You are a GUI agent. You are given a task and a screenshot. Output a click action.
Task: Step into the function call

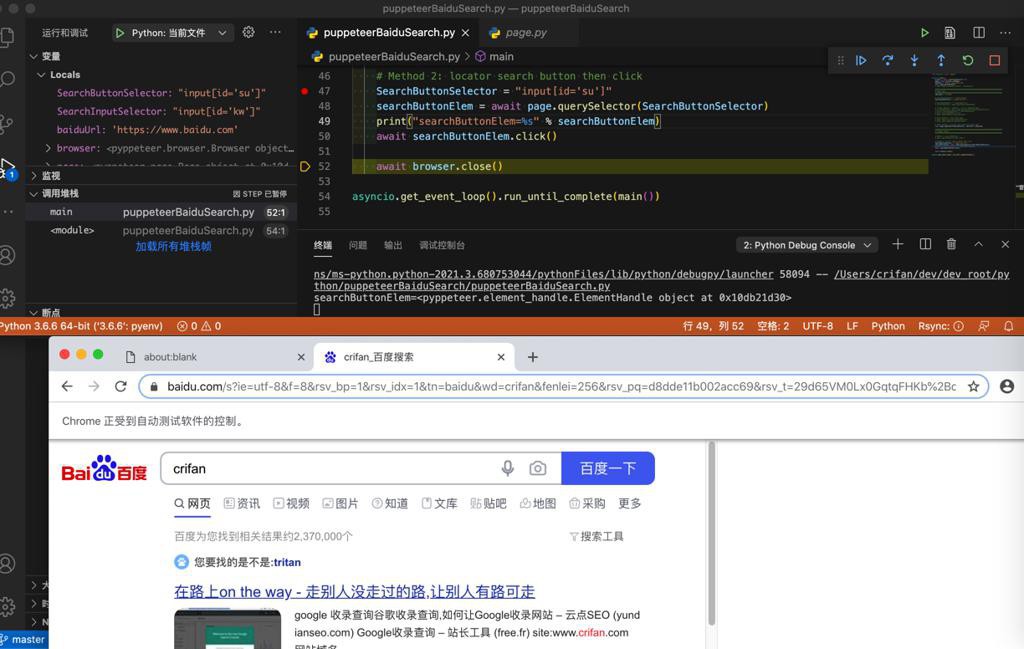point(914,61)
